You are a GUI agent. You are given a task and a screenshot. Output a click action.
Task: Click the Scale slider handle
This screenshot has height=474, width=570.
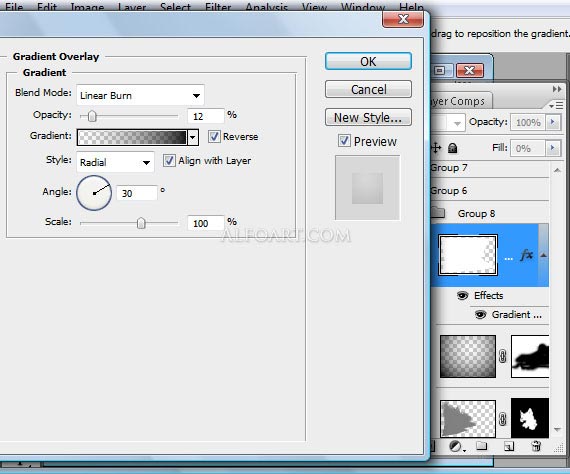pos(141,223)
